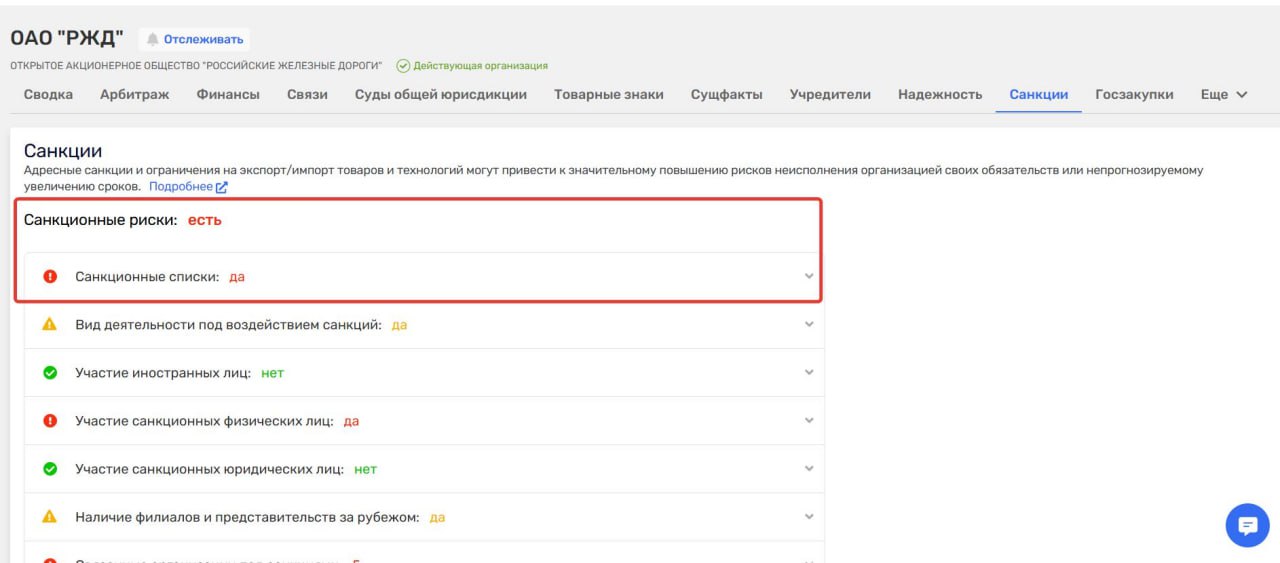Select the Наличие филиалов и представительств row
The image size is (1280, 563).
(x=247, y=517)
